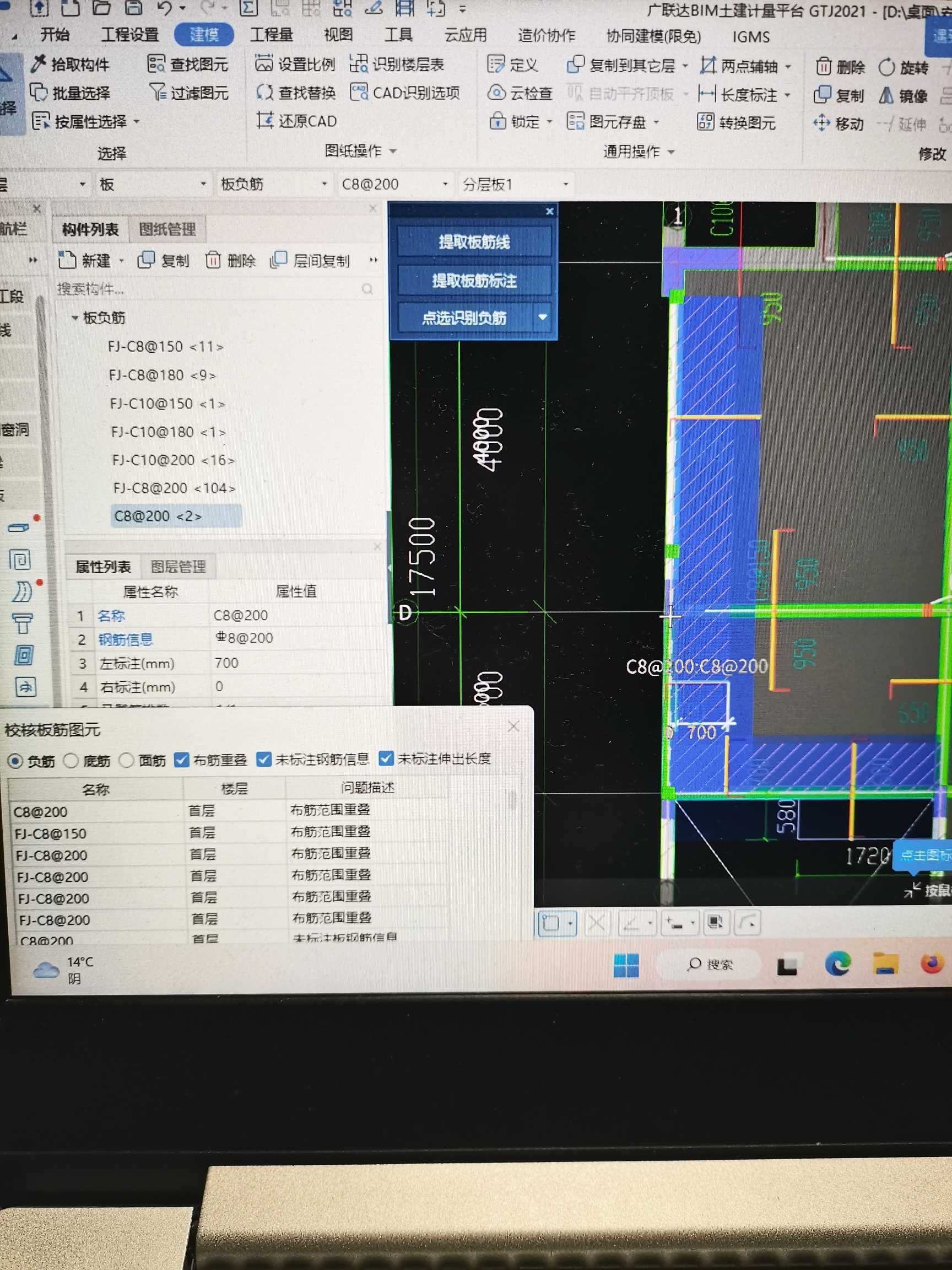This screenshot has width=952, height=1270.
Task: Open CAD识别选项 settings
Action: coord(405,93)
